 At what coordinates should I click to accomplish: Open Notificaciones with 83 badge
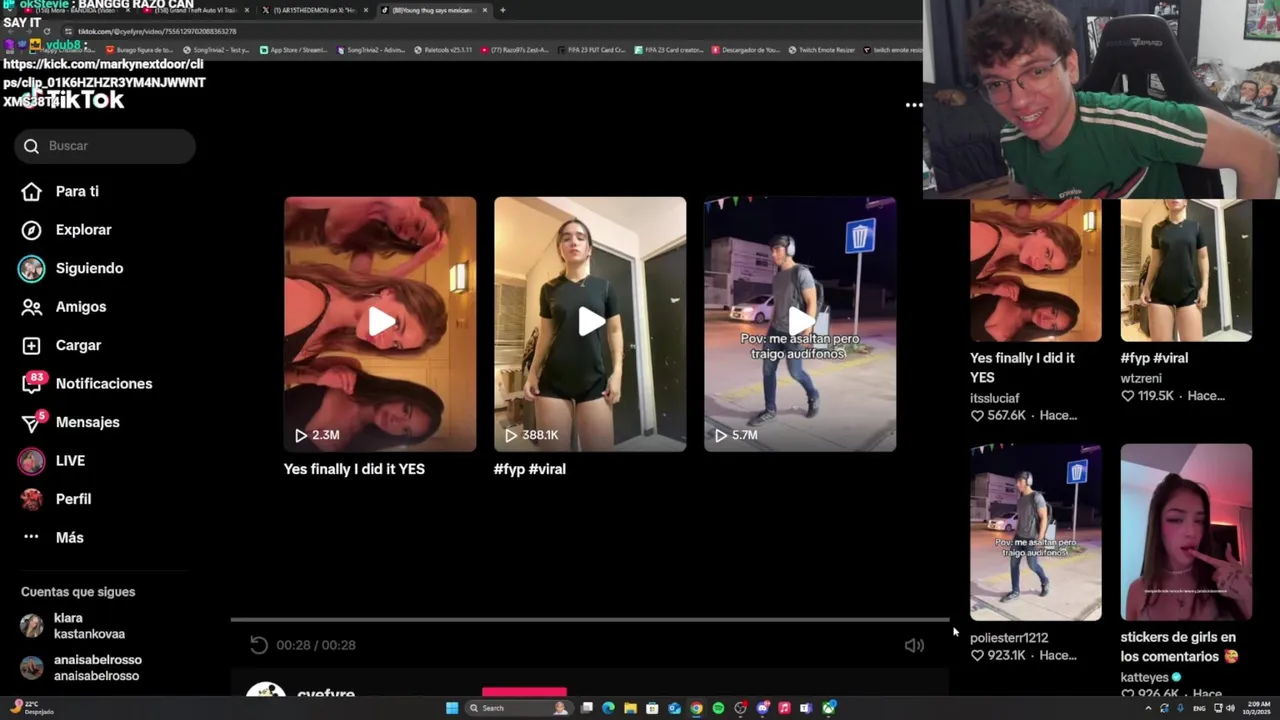coord(88,384)
